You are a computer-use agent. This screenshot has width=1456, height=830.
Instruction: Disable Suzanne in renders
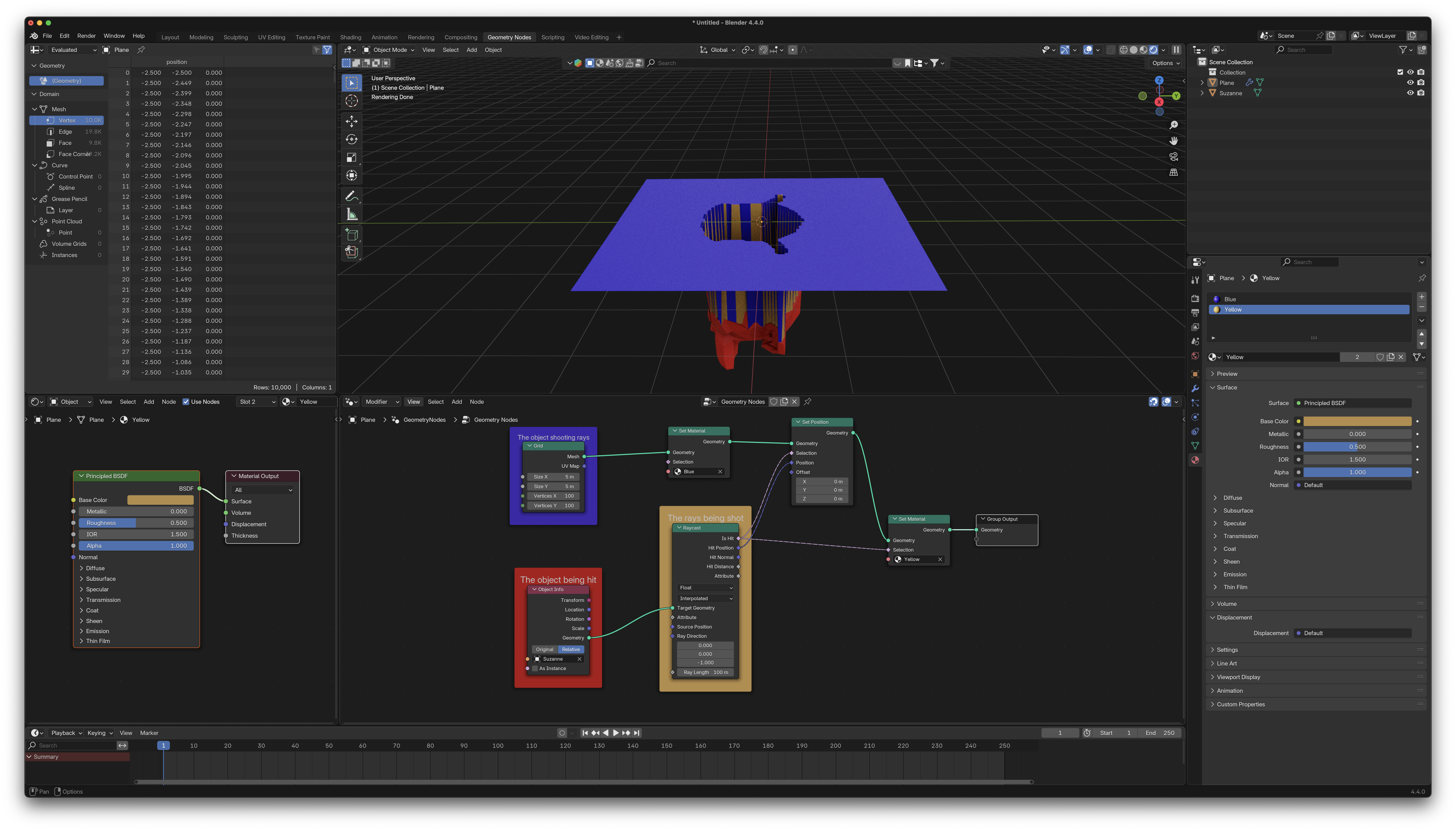[x=1421, y=93]
